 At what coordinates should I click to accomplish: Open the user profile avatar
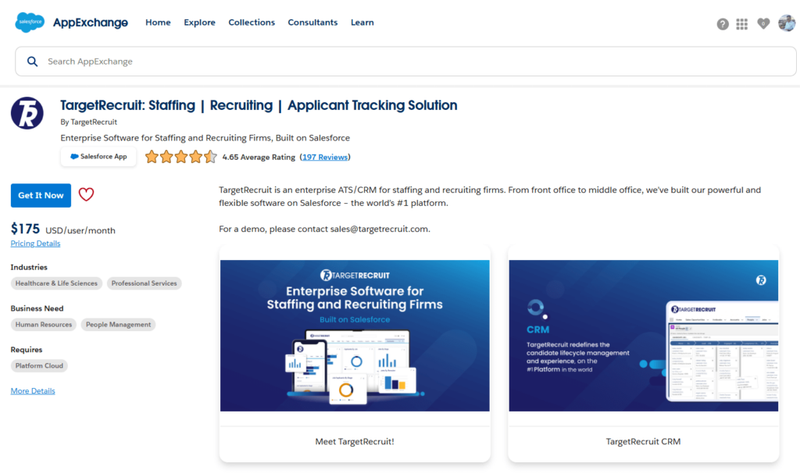786,23
